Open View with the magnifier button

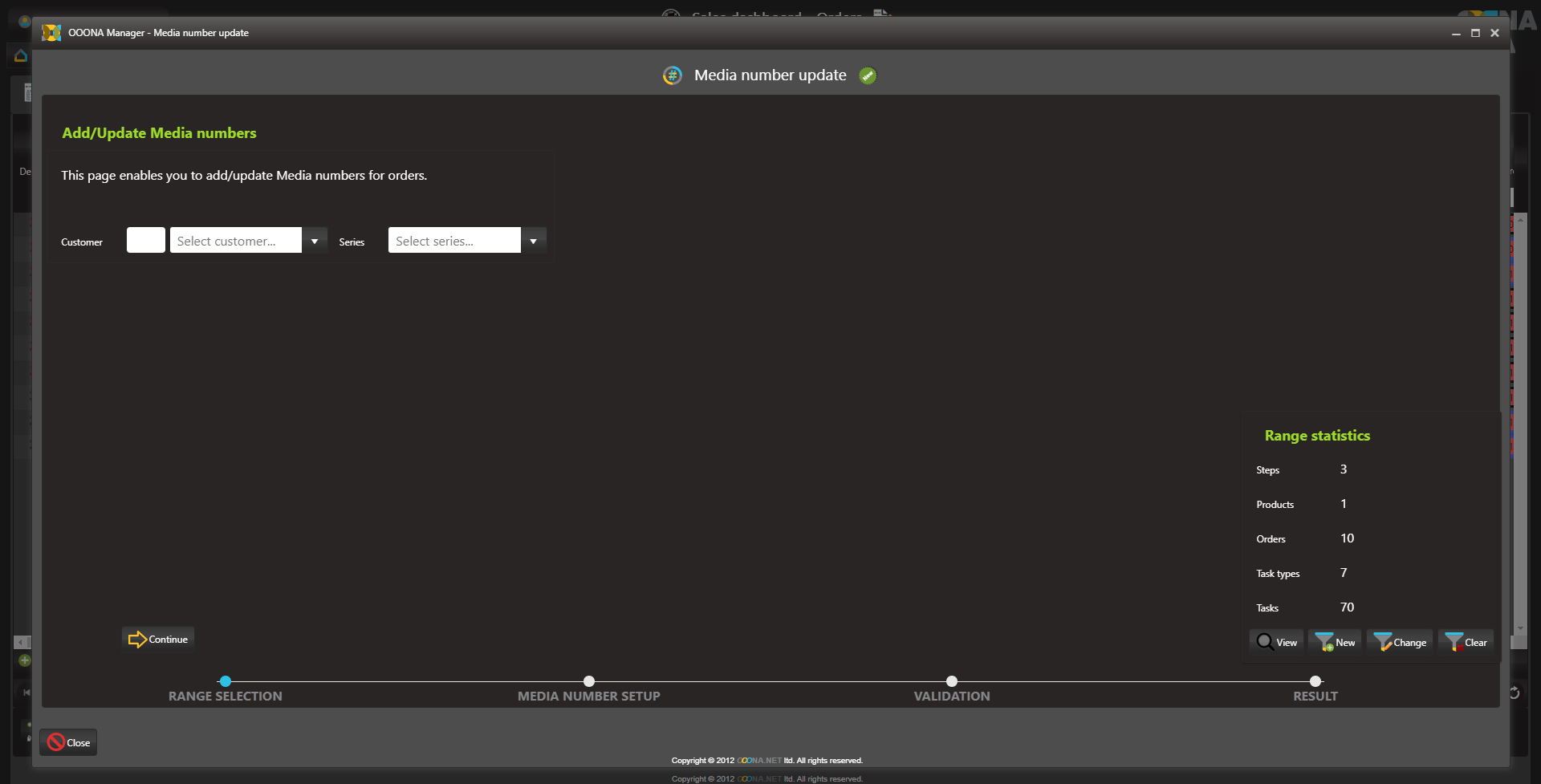click(x=1276, y=642)
